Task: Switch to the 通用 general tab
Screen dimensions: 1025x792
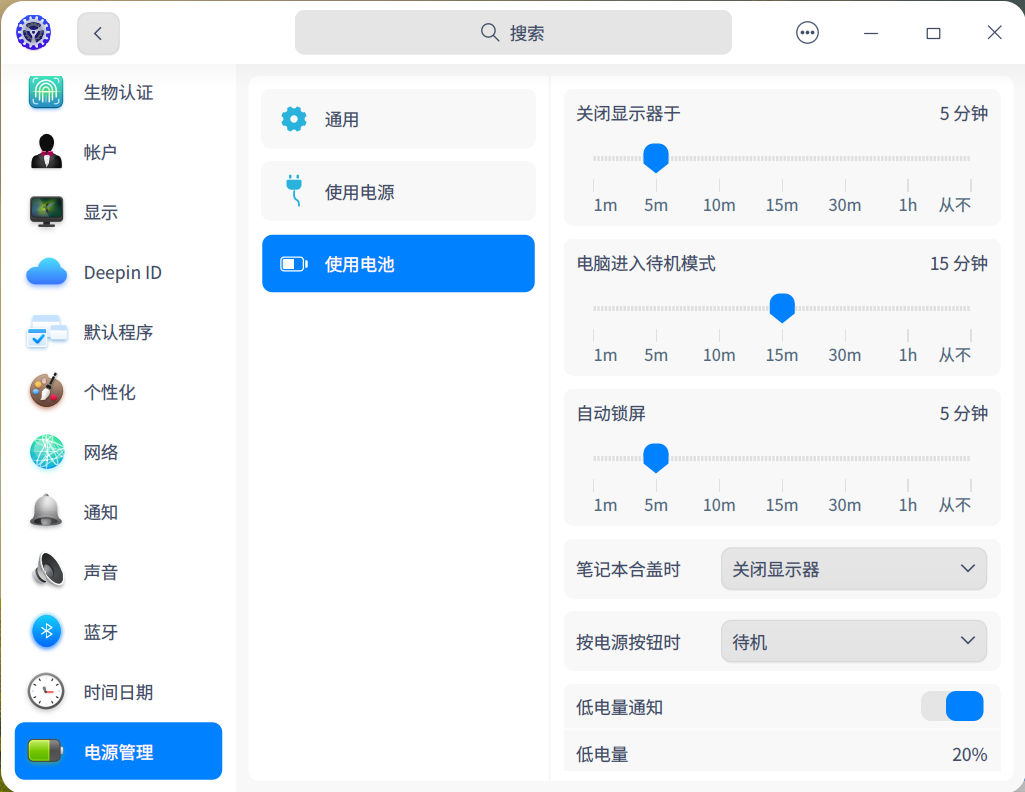Action: [x=397, y=118]
